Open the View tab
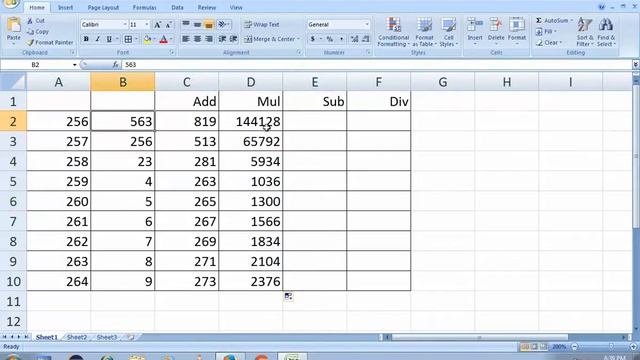640x360 pixels. 236,8
